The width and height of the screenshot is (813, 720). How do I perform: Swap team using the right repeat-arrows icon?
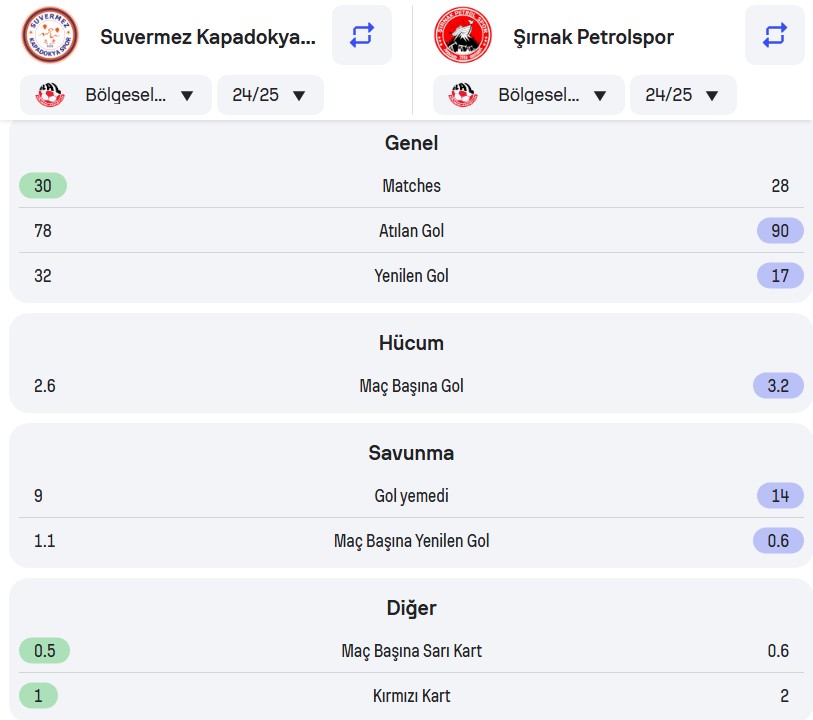click(775, 35)
